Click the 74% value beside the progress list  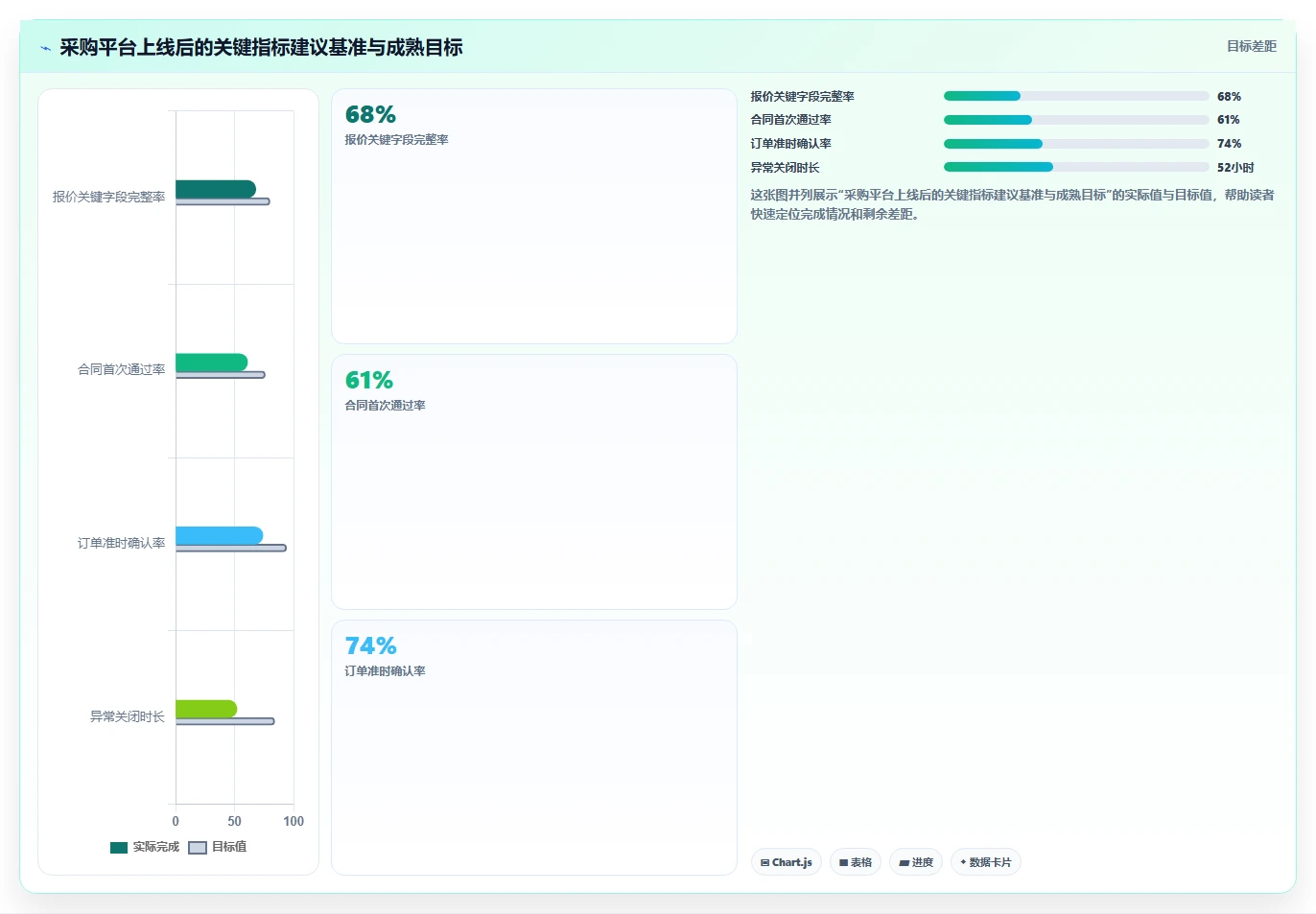[x=1229, y=144]
